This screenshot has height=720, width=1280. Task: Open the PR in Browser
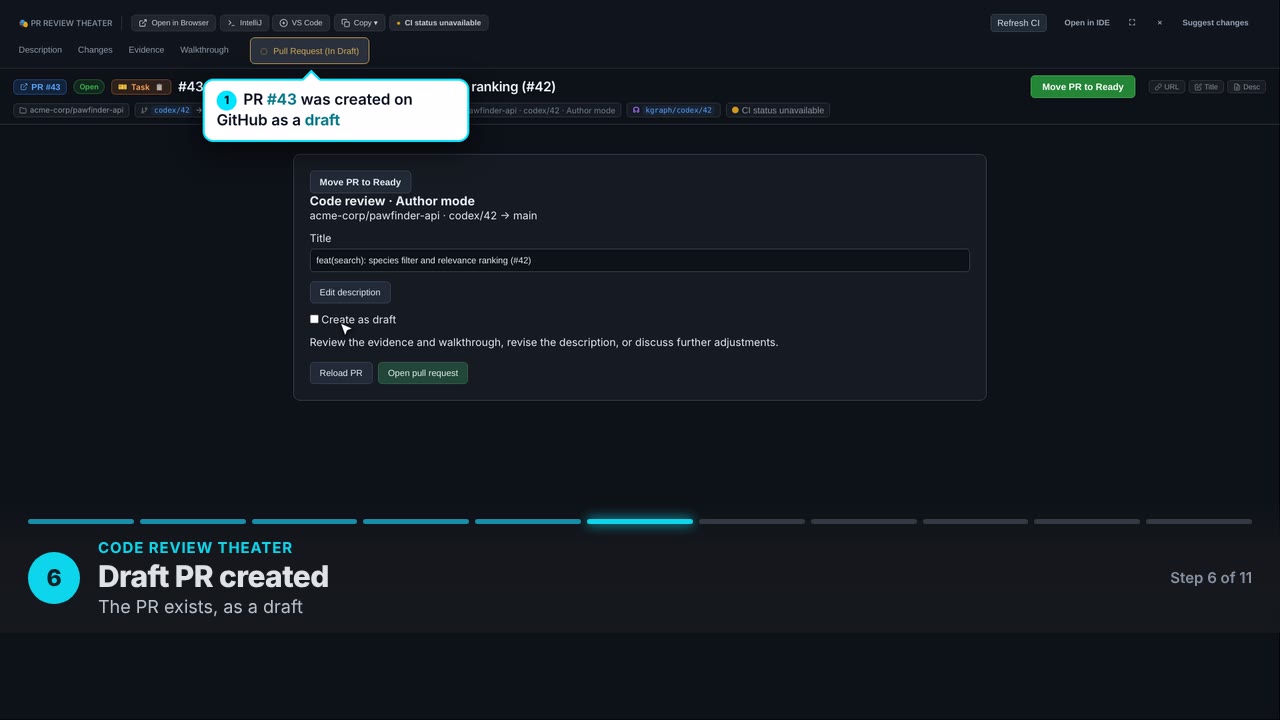coord(173,22)
